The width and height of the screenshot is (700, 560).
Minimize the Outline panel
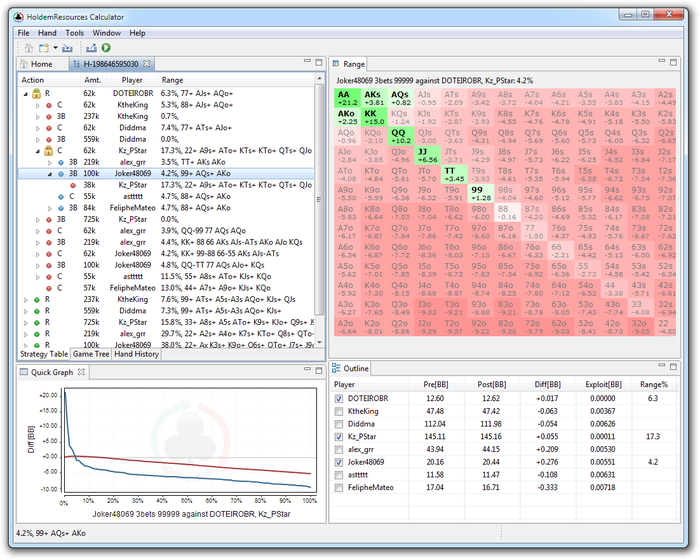coord(662,366)
